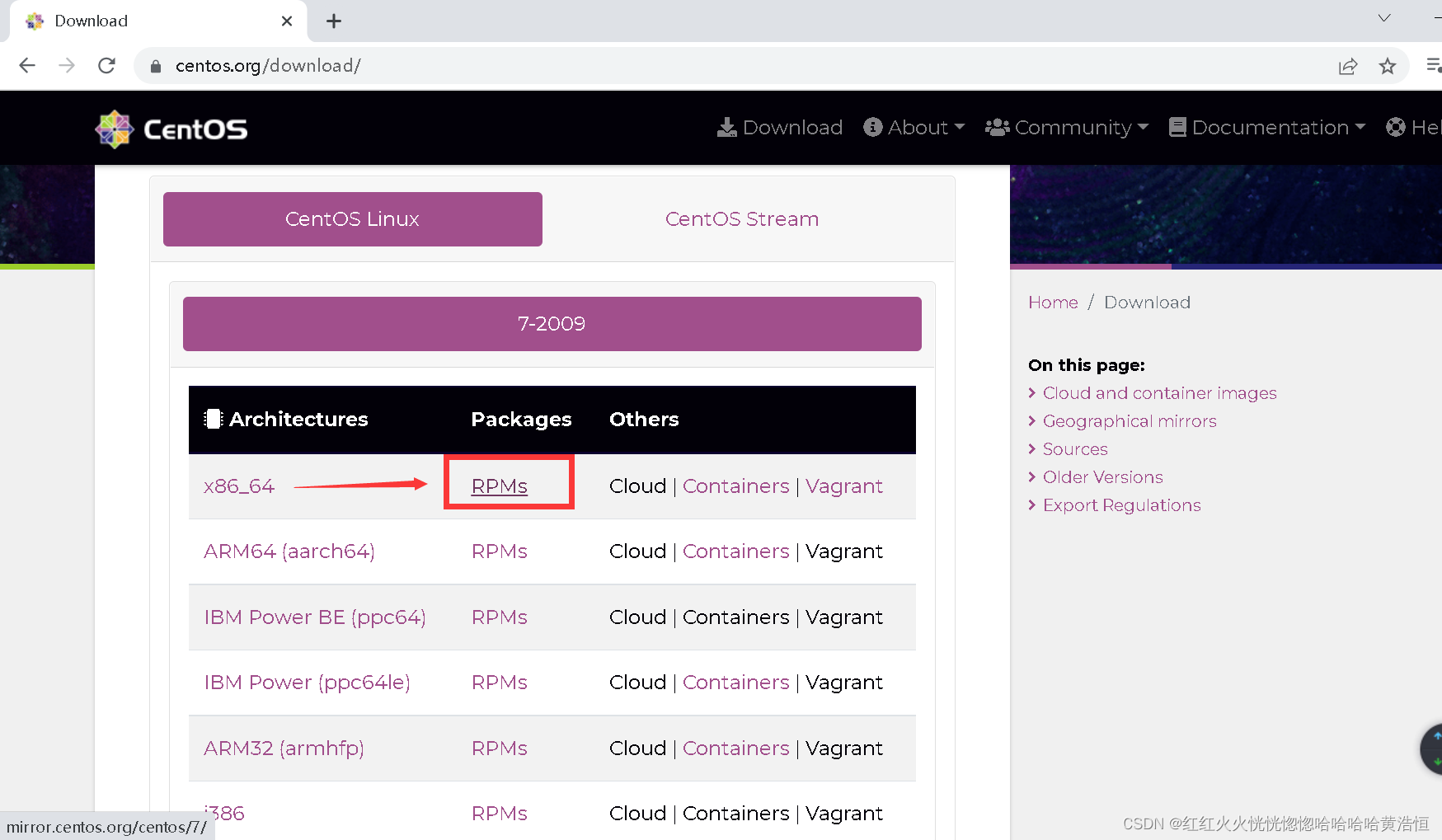1442x840 pixels.
Task: Click the Packages column header
Action: click(x=521, y=420)
